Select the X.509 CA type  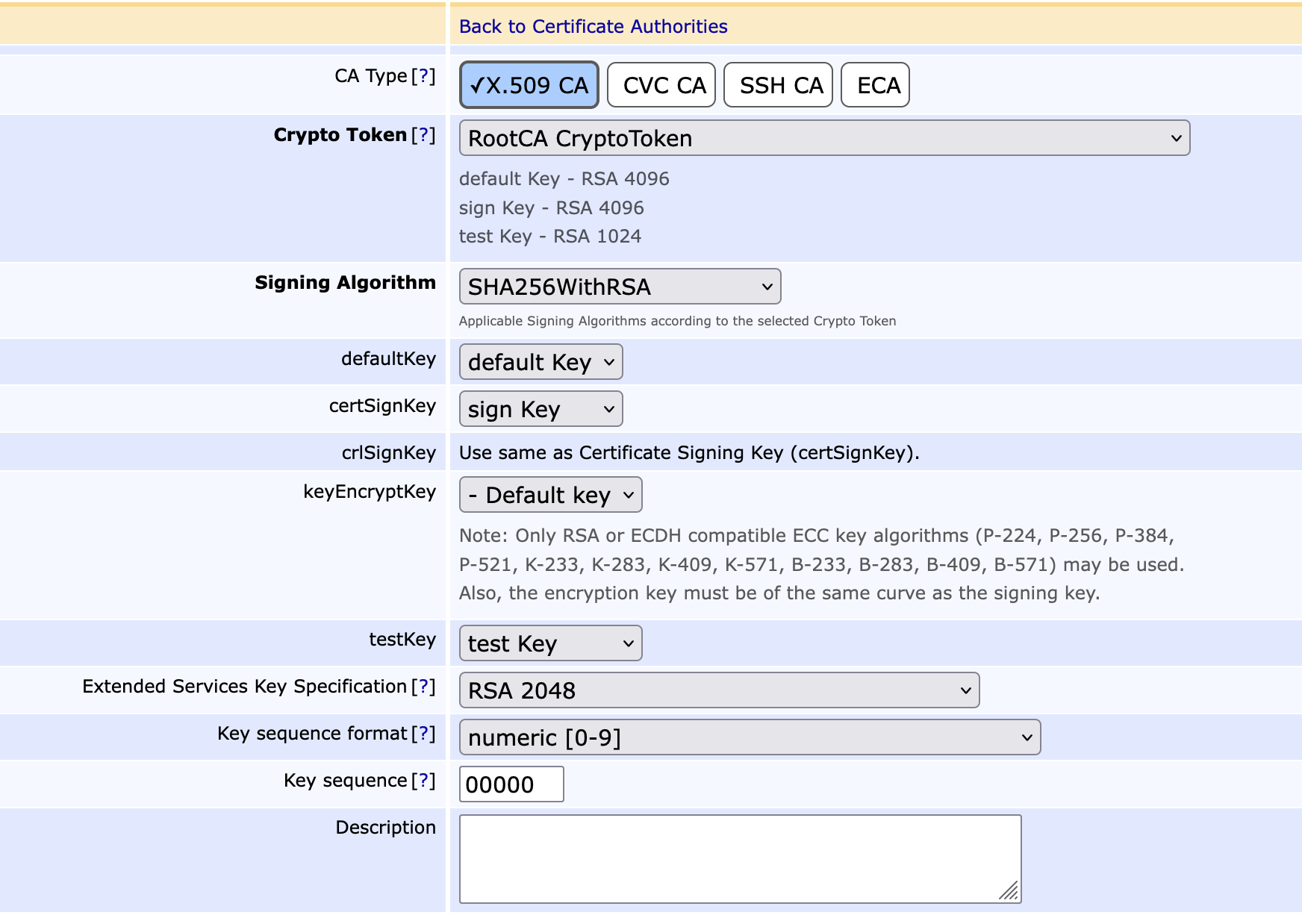tap(529, 85)
